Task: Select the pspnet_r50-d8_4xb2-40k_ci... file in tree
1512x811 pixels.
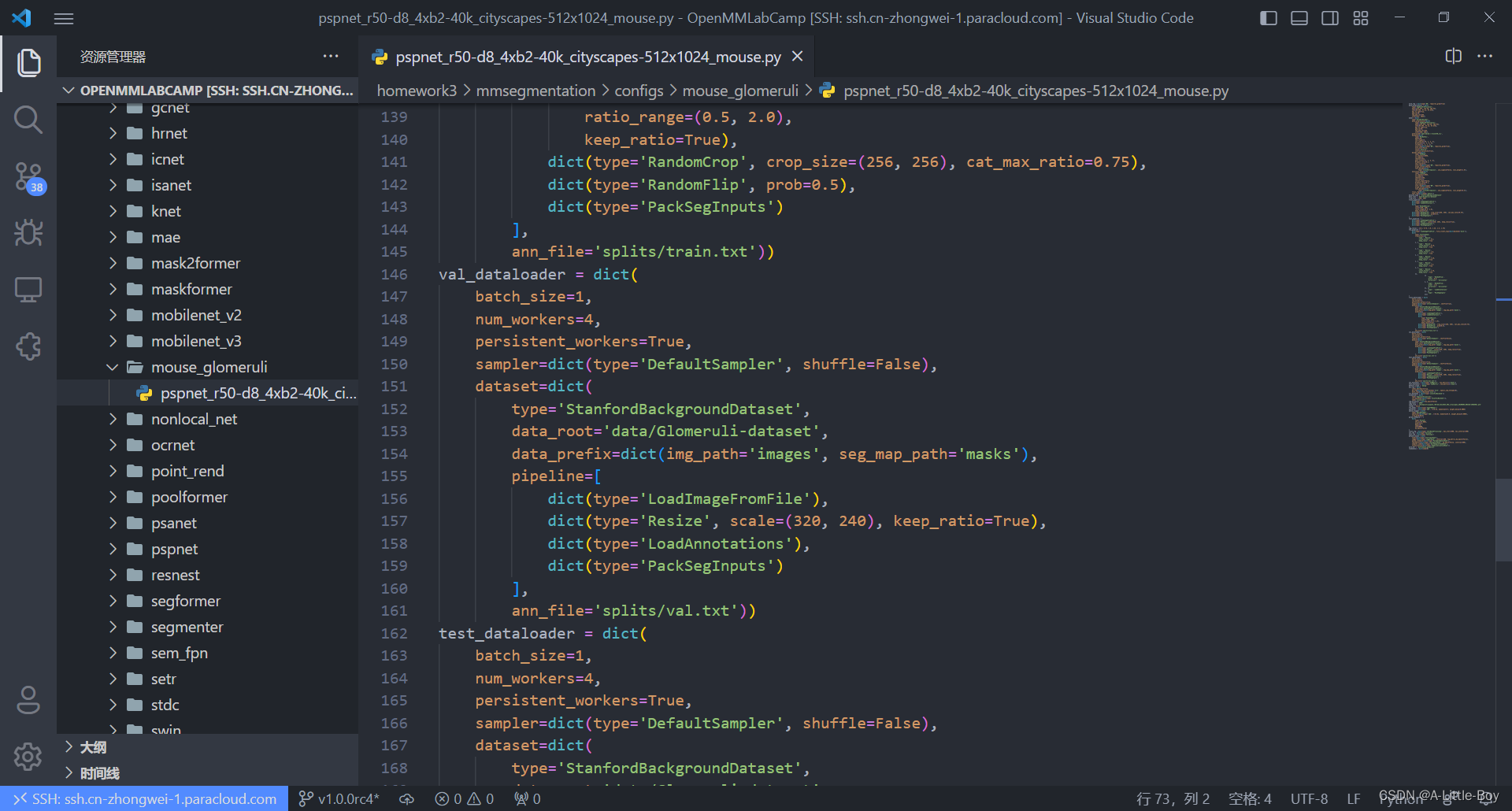Action: (x=208, y=393)
